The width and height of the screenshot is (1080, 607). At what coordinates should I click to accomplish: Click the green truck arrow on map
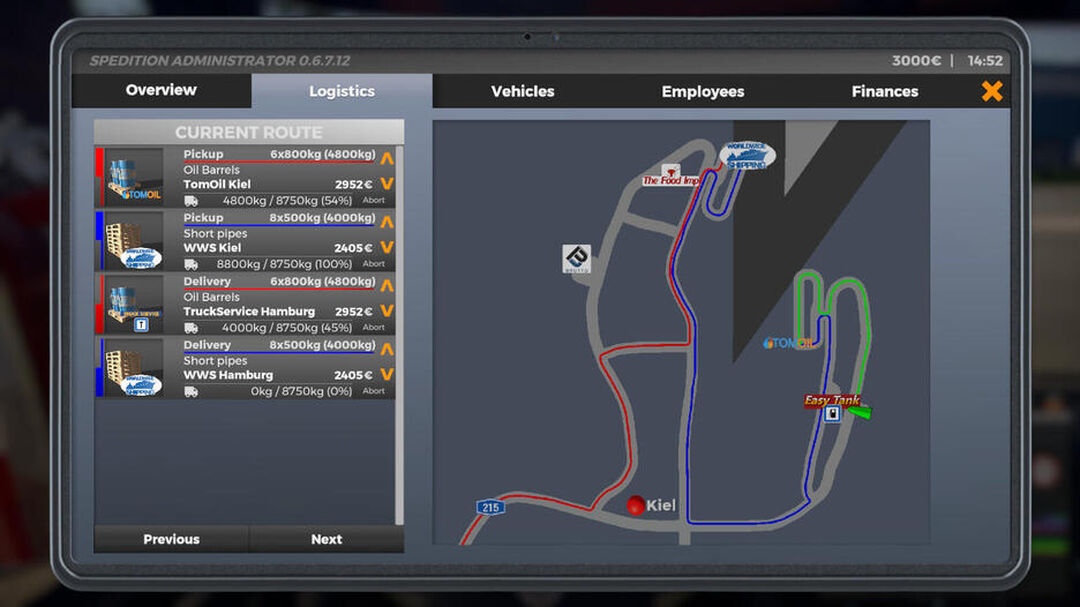pyautogui.click(x=860, y=411)
